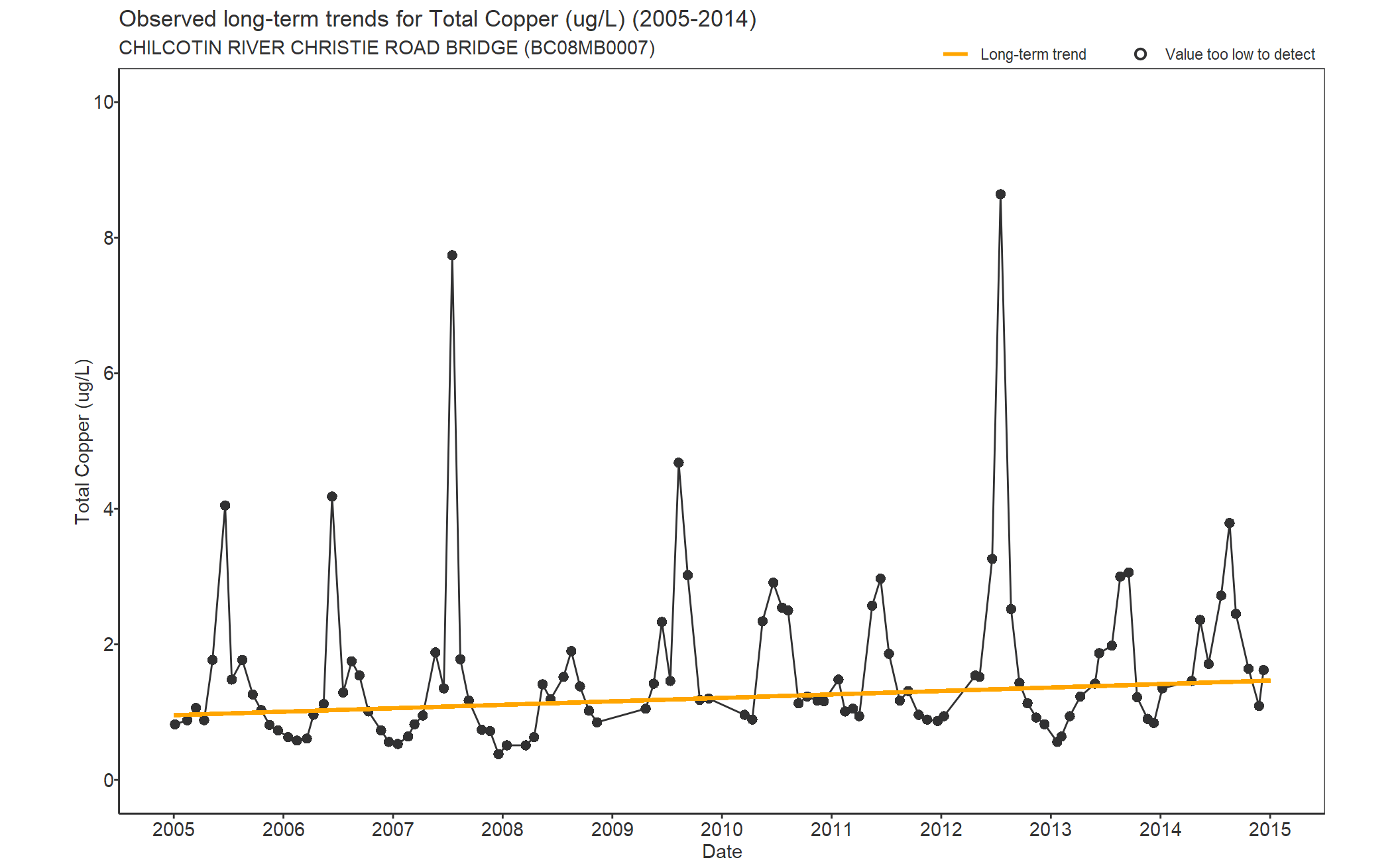1400x868 pixels.
Task: Click x-axis label '2013'
Action: pyautogui.click(x=1051, y=830)
